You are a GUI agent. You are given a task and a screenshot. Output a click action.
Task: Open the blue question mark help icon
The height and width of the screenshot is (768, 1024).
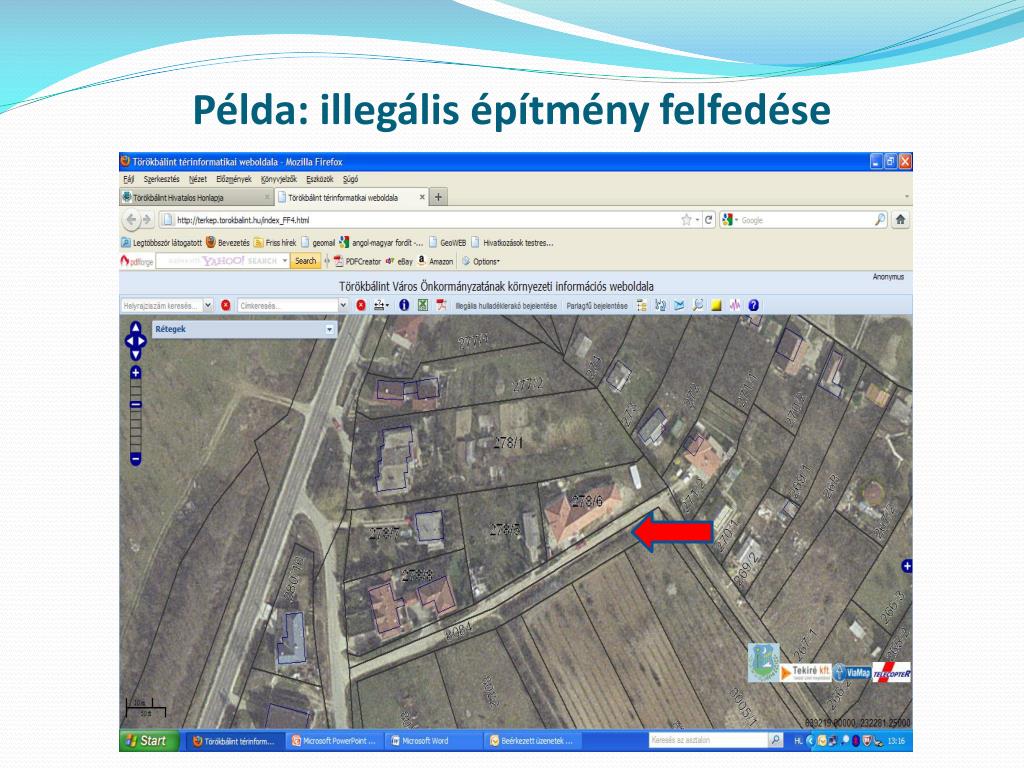pos(754,305)
